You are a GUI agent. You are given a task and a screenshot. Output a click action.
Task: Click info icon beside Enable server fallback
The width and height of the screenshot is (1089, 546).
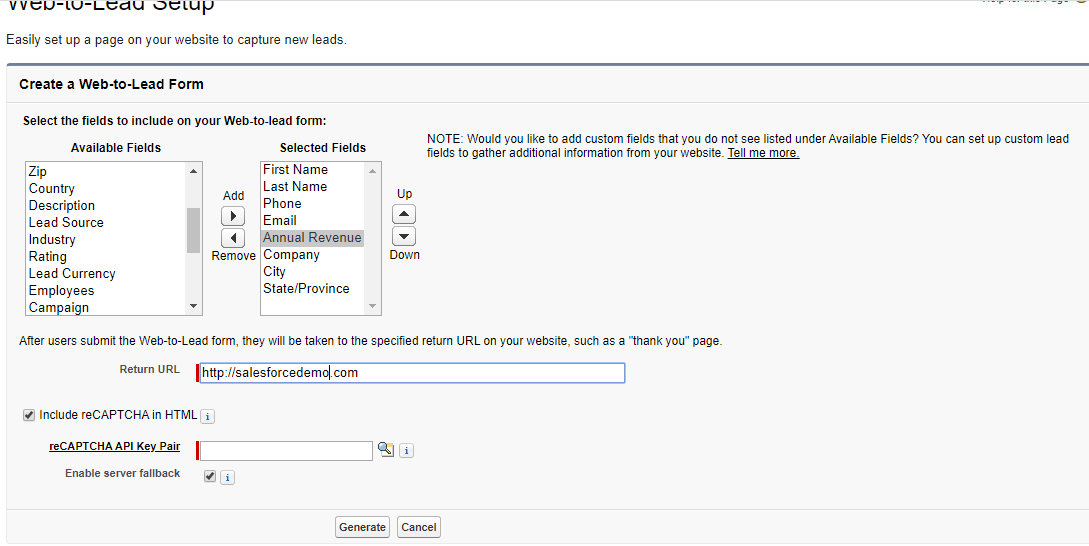(x=227, y=477)
